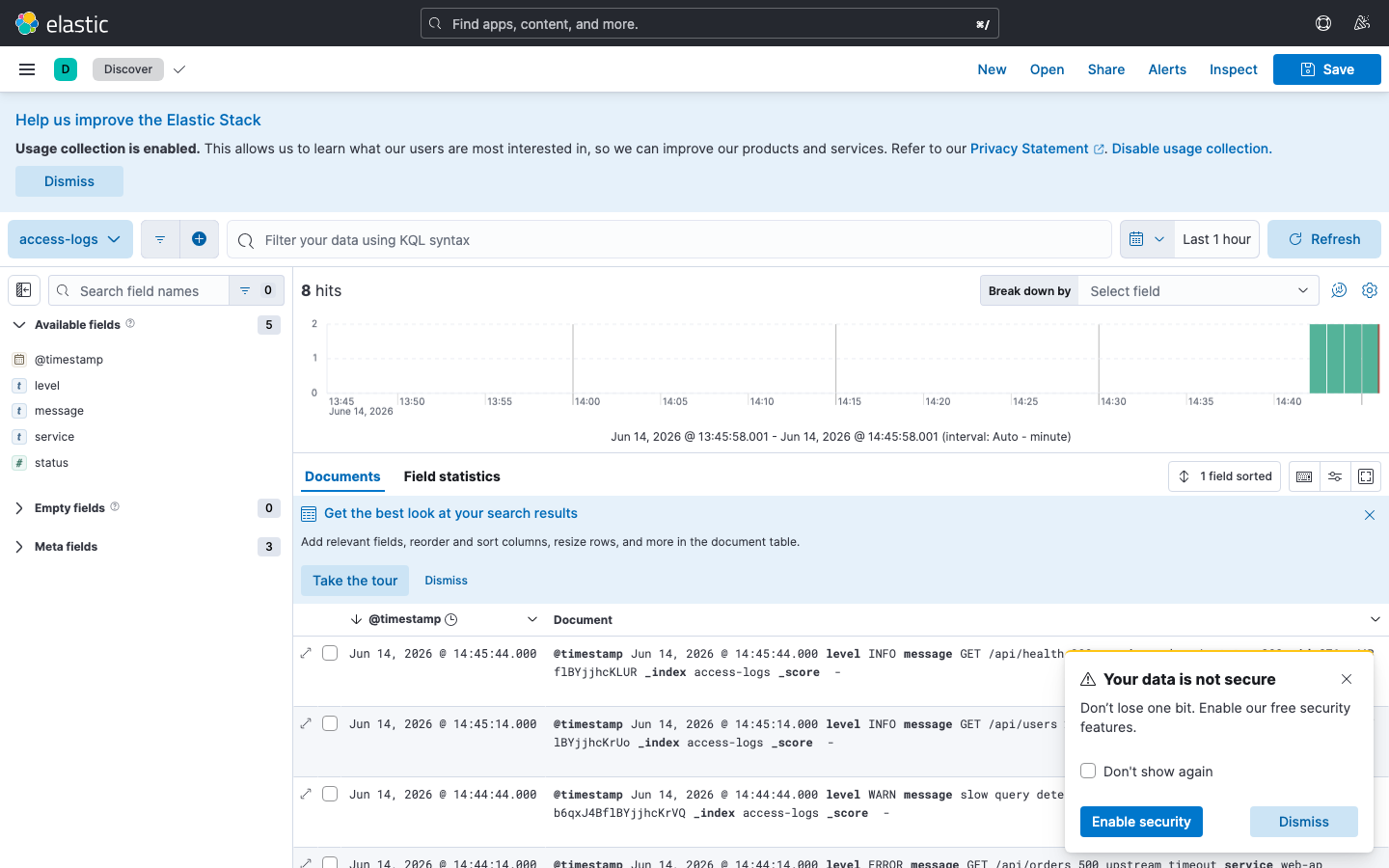The height and width of the screenshot is (868, 1389).
Task: Open the Elastic home logo
Action: tap(62, 23)
